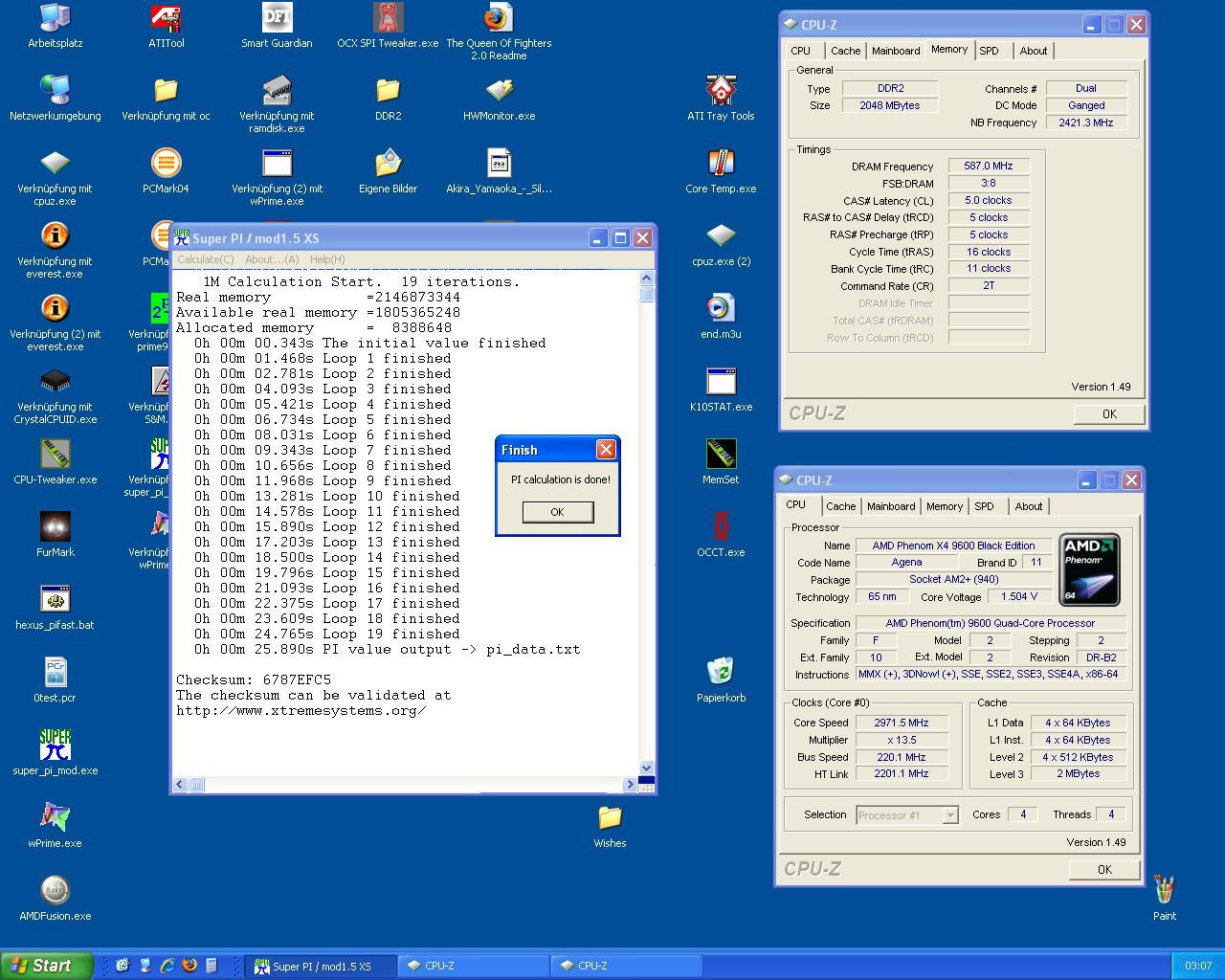The width and height of the screenshot is (1225, 980).
Task: Click the taskbar clock showing 03:07
Action: coord(1198,967)
